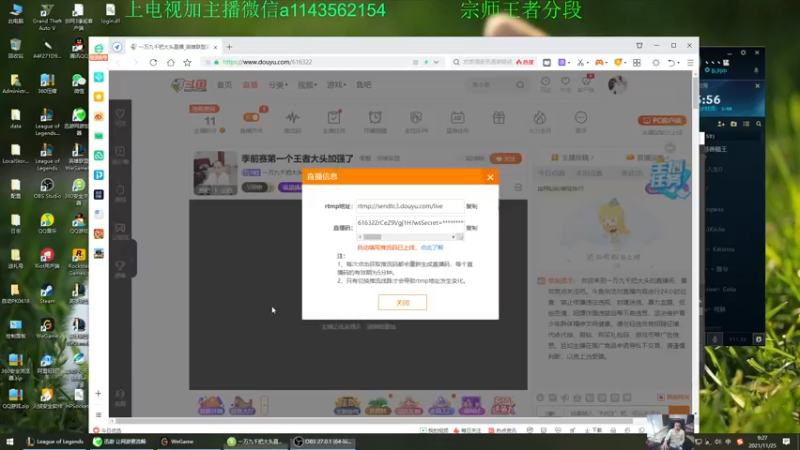Add sidebar app with plus icon
The image size is (800, 450).
[98, 393]
